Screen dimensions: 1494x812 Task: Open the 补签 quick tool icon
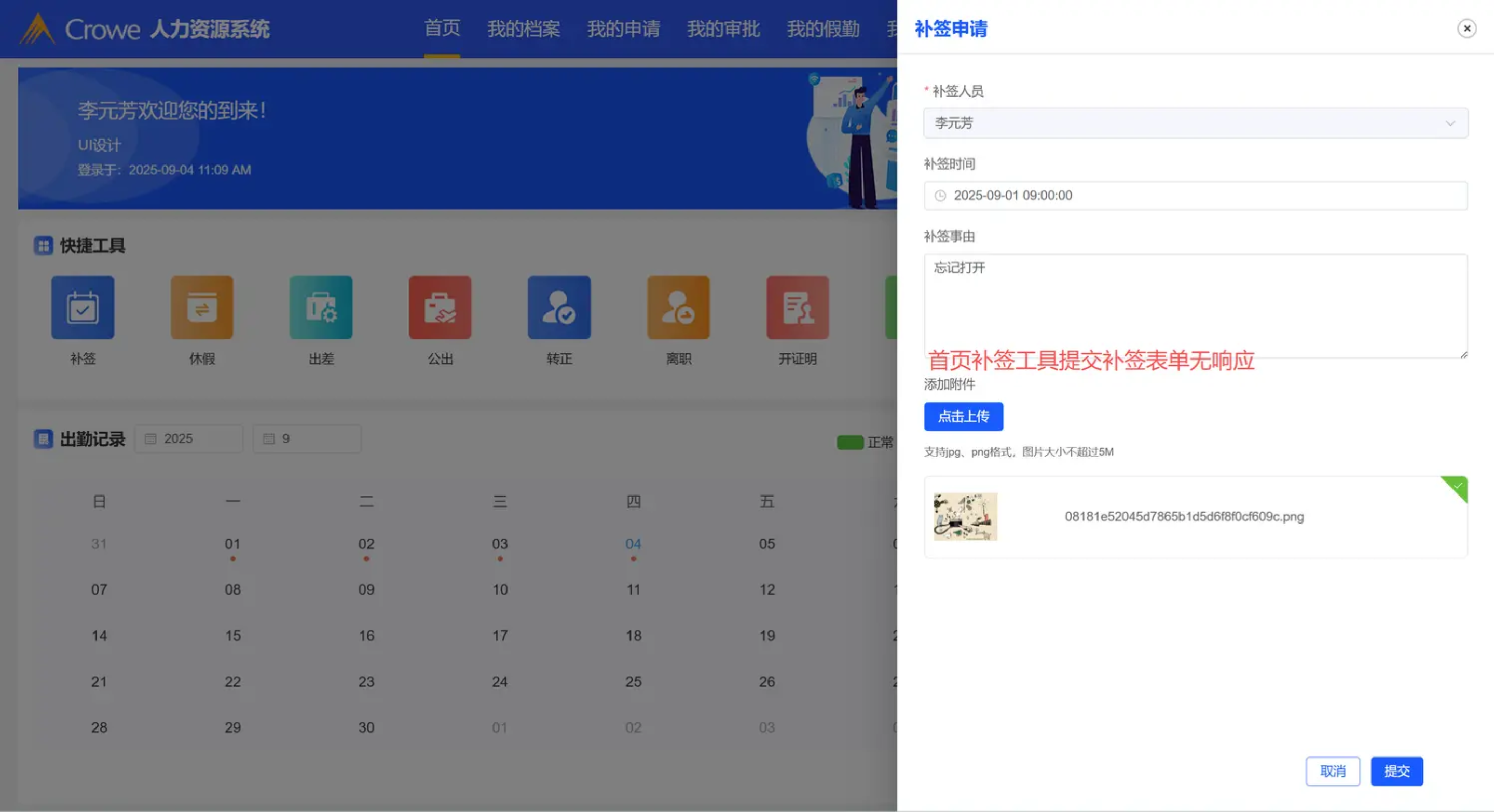(83, 307)
